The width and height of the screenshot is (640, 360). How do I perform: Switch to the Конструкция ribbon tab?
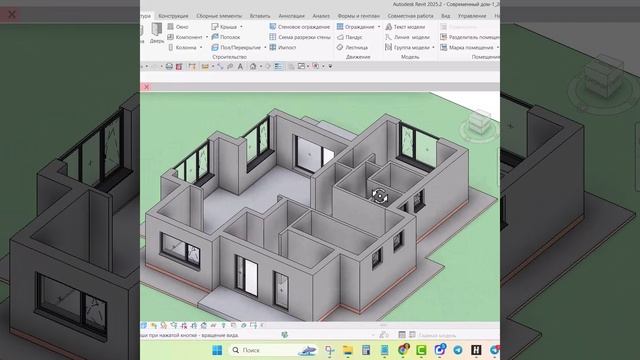[x=173, y=16]
